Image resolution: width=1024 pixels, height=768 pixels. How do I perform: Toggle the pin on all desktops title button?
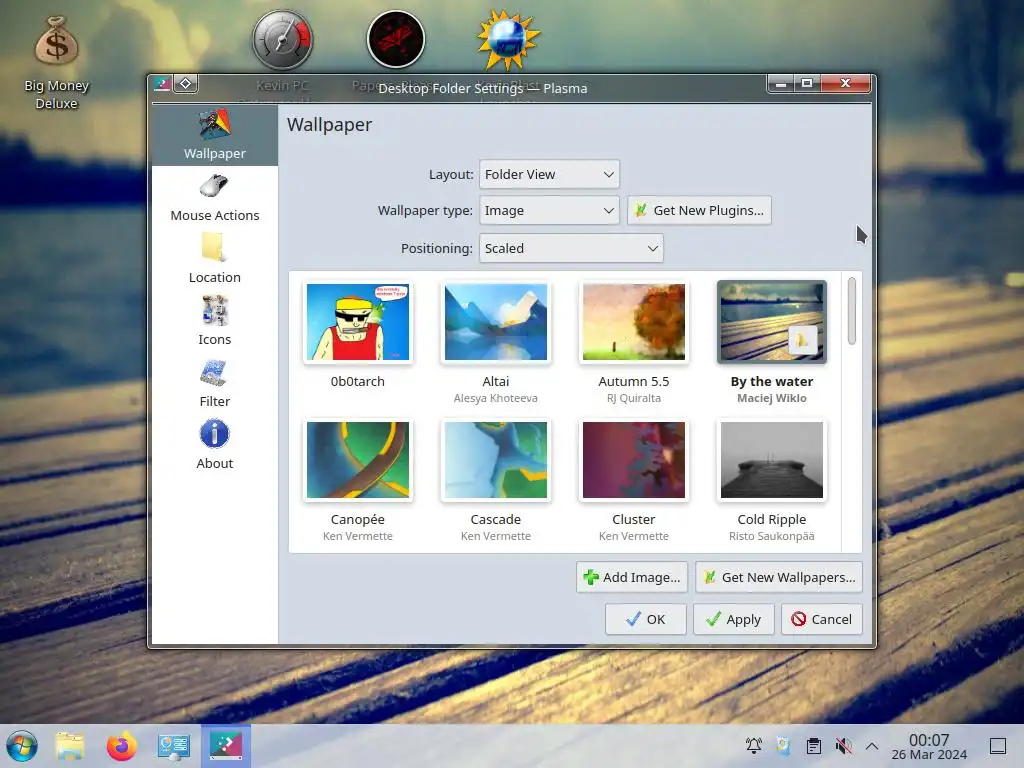tap(185, 84)
